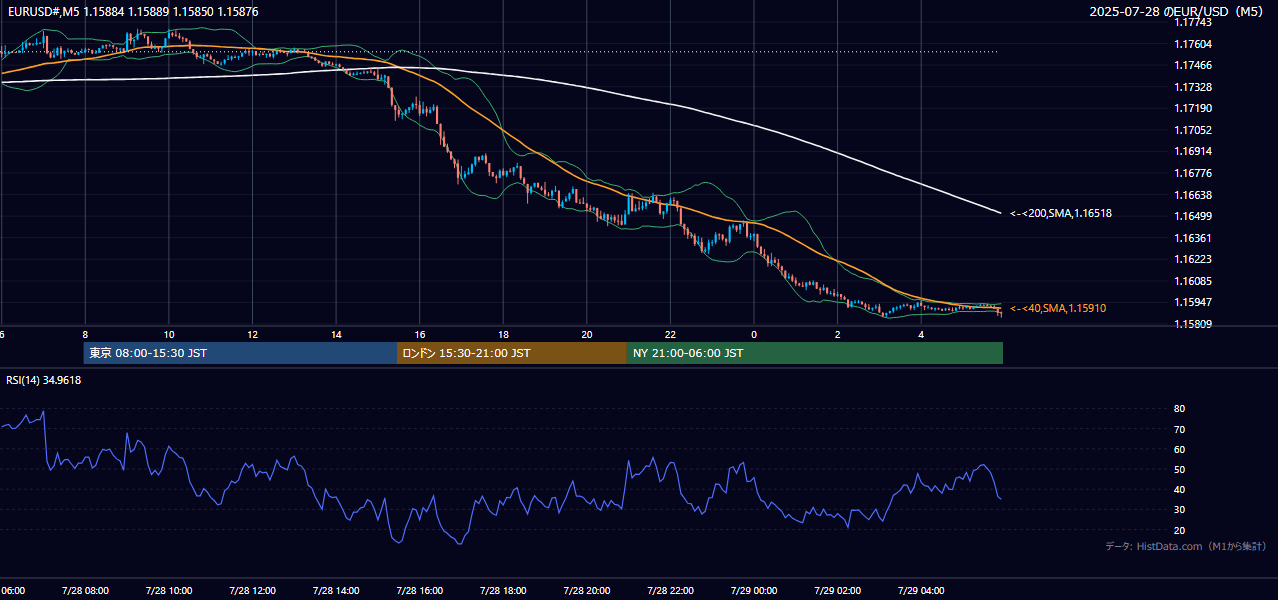1278x600 pixels.
Task: Click the '7/29 00:00' bottom time label
Action: (754, 590)
